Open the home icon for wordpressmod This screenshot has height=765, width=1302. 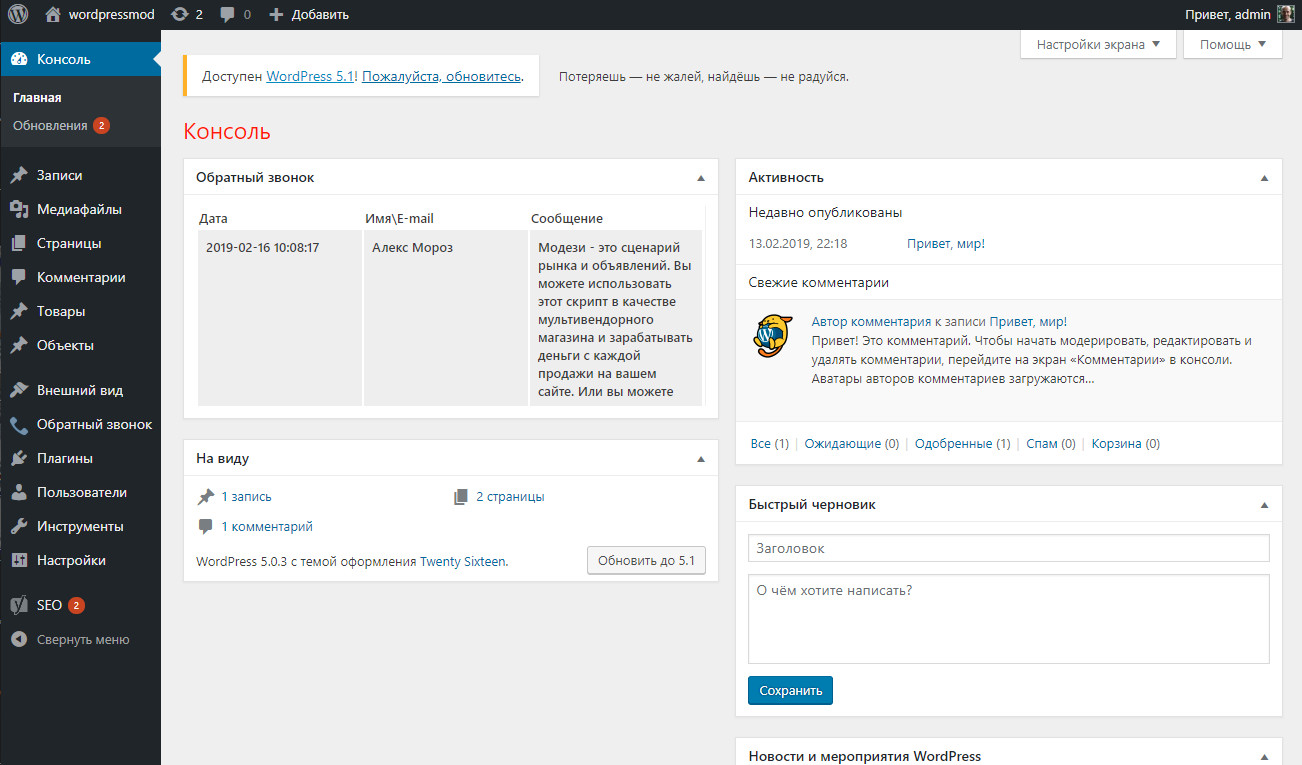(x=53, y=14)
